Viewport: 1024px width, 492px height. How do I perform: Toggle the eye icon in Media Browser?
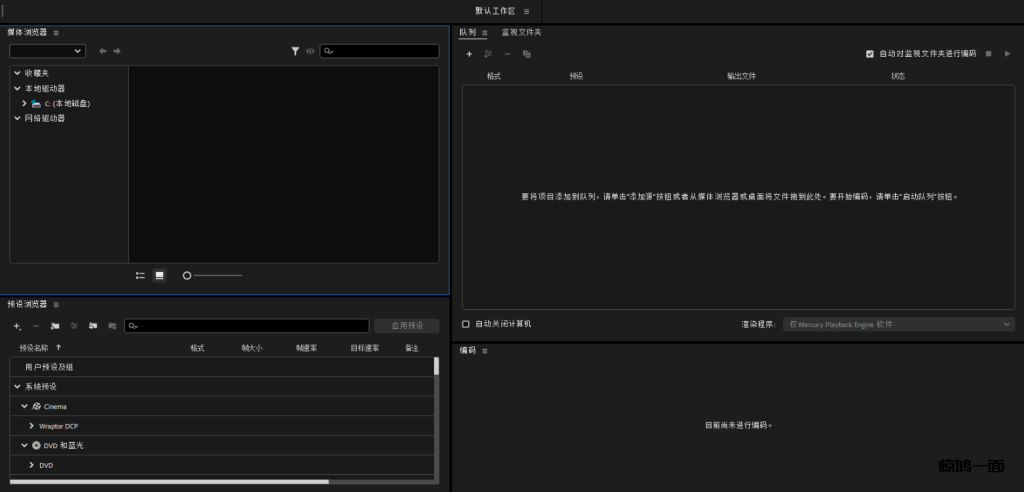(x=310, y=51)
